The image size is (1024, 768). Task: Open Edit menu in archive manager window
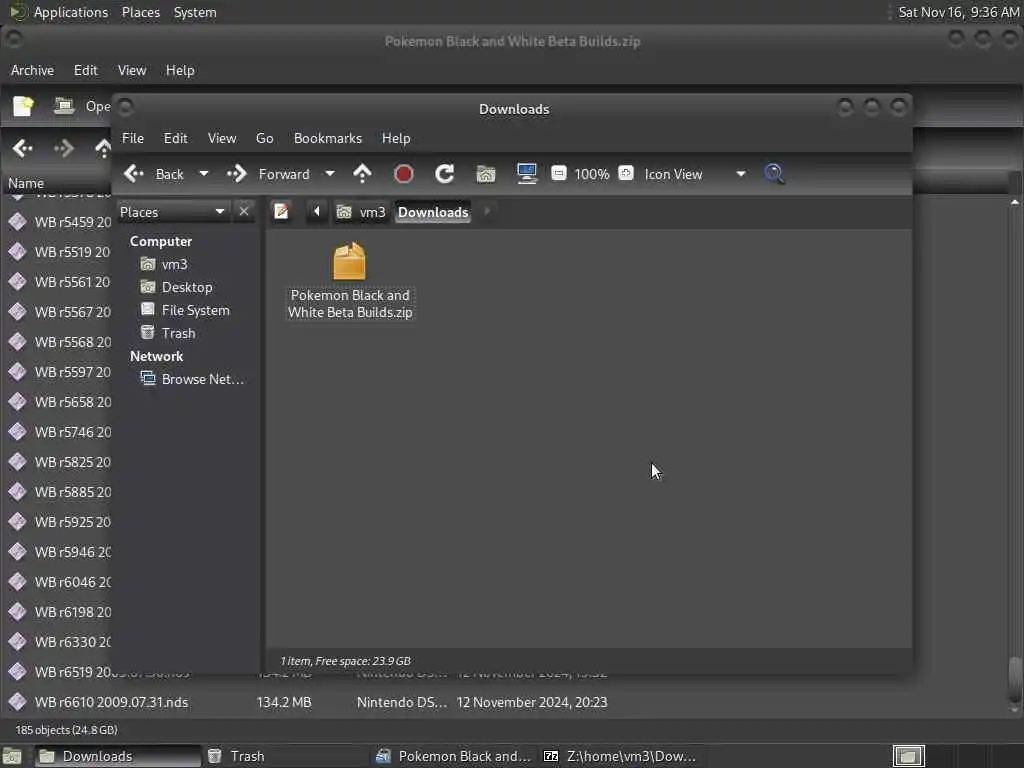(85, 70)
